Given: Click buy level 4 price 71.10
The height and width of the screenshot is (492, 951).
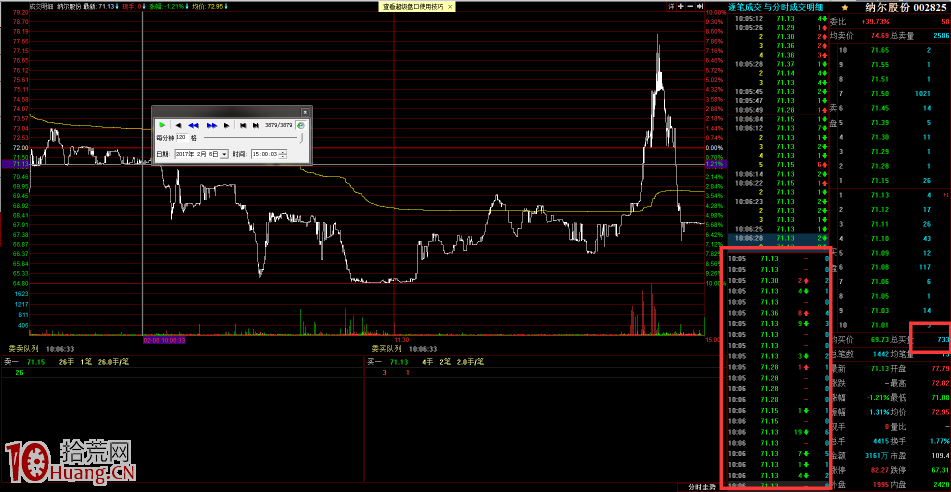Looking at the screenshot, I should tap(879, 238).
